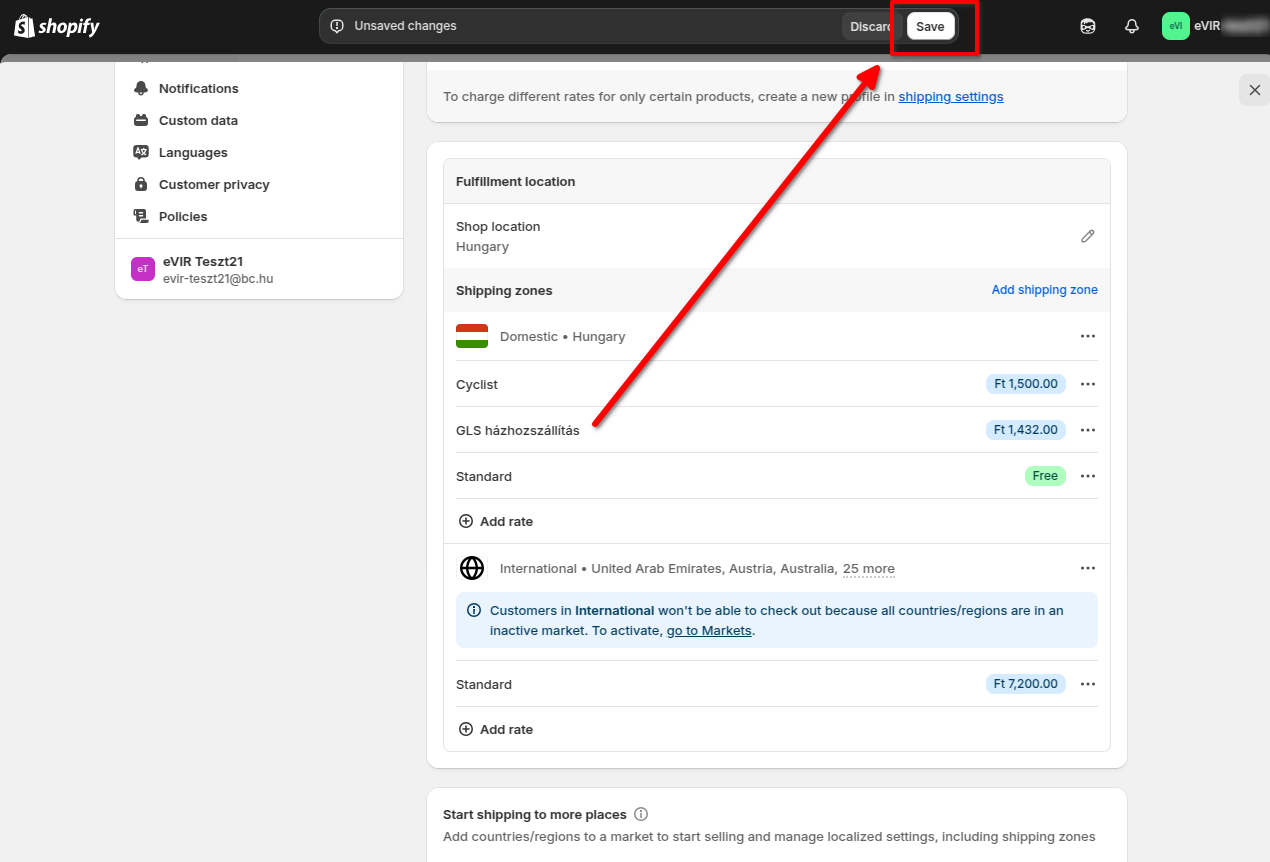The image size is (1270, 862).
Task: Click the Shopify logo in header
Action: tap(57, 27)
